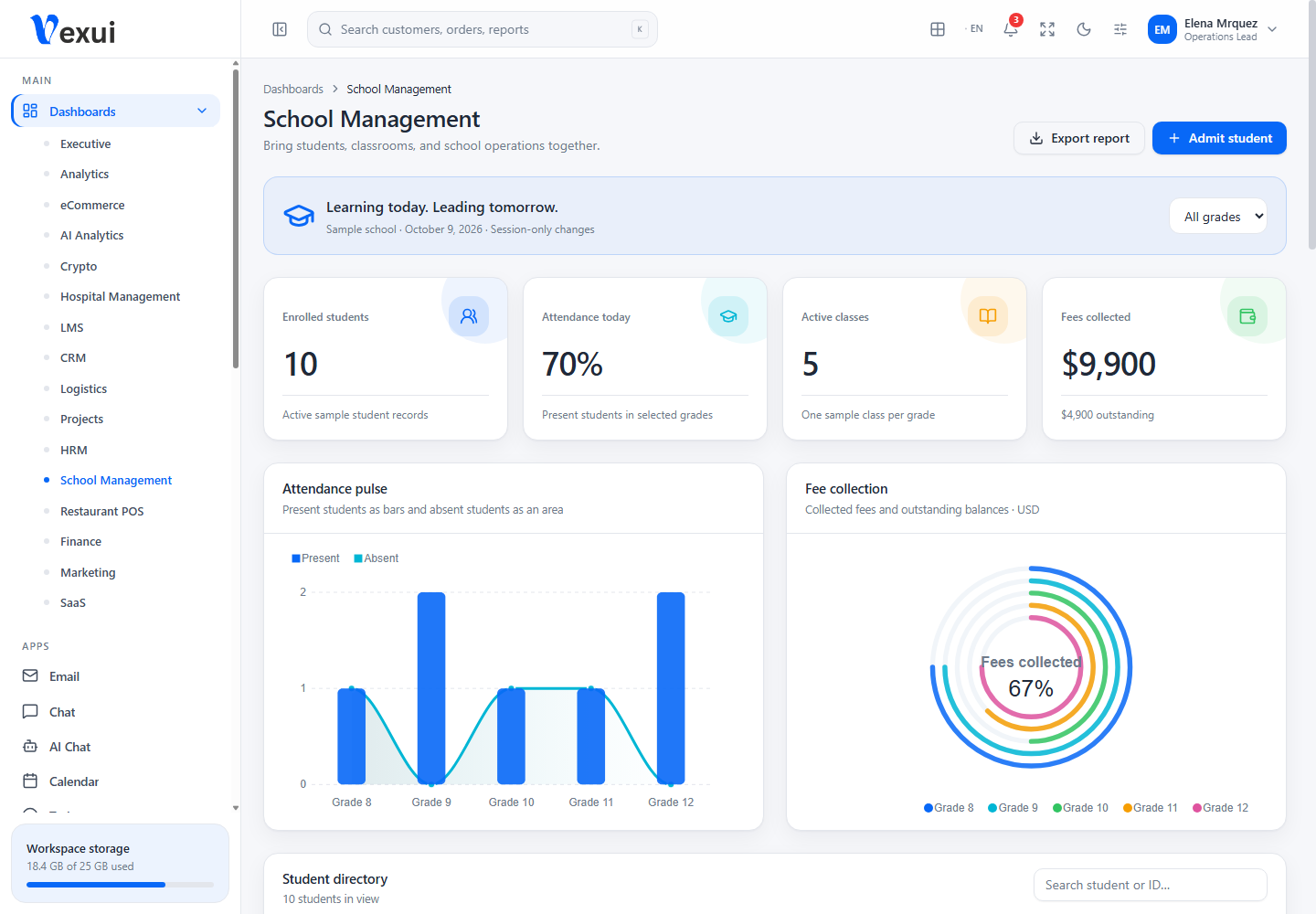Click the Grade 11 legend color dot
Screen dimensions: 1316x914
(1128, 808)
